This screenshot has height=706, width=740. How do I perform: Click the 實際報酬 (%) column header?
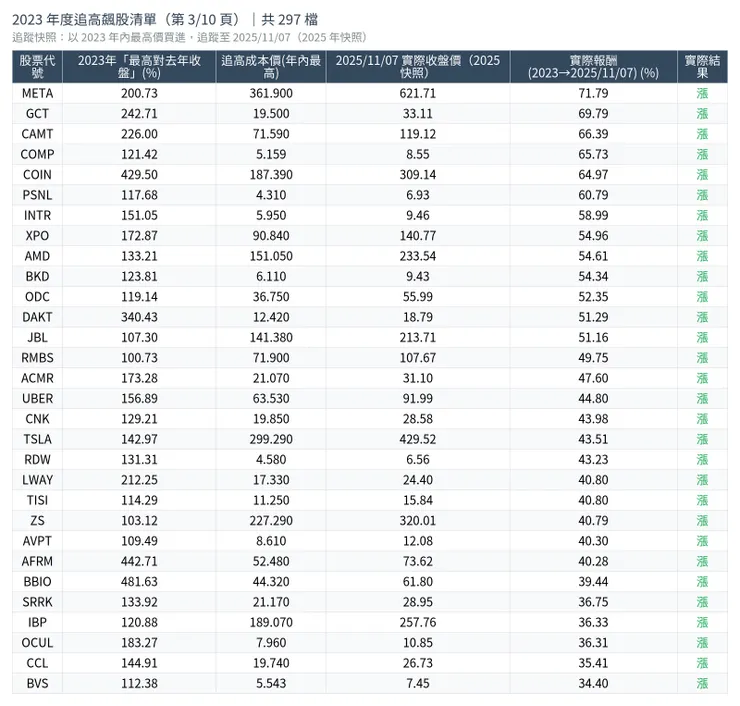593,67
